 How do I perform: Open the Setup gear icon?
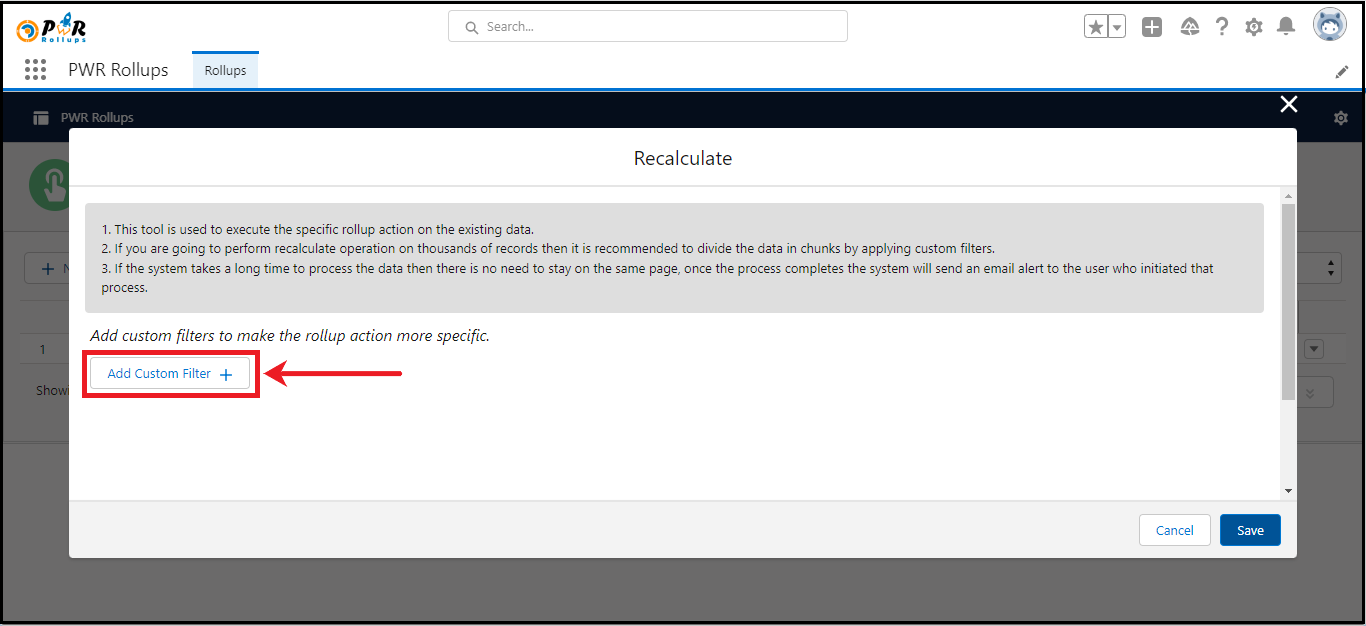(1253, 26)
